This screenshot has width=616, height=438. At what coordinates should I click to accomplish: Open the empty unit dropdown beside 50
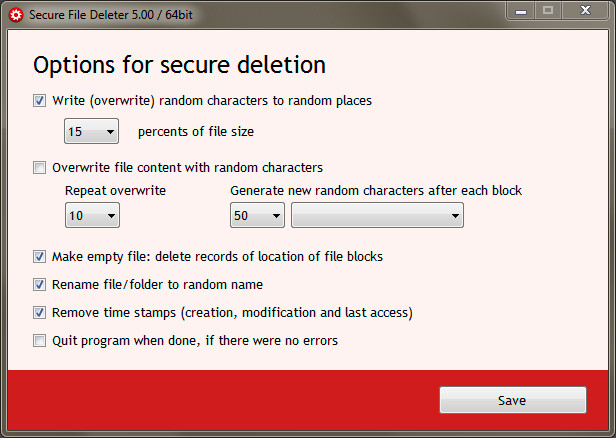(377, 215)
